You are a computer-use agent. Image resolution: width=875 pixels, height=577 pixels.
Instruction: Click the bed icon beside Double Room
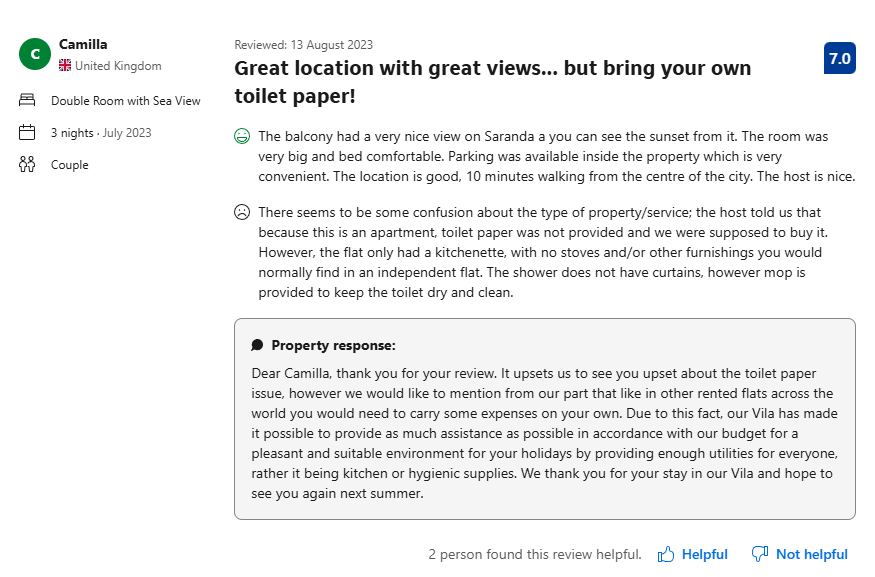point(27,100)
